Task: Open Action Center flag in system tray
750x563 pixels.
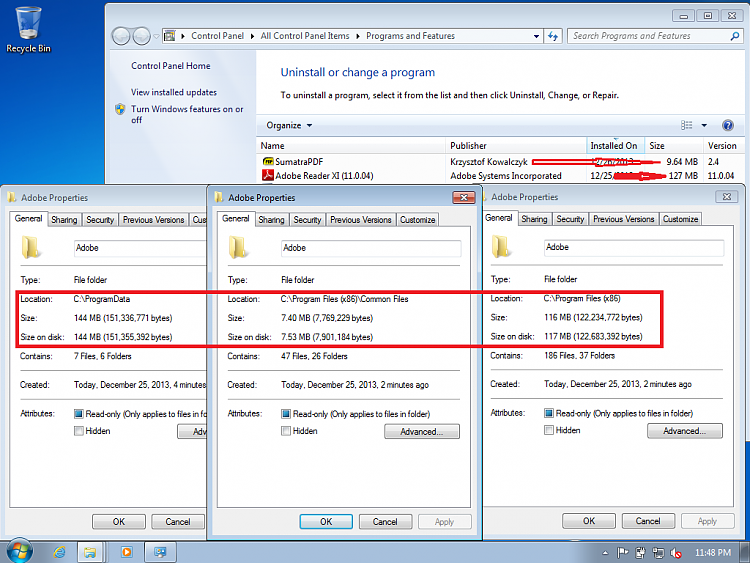Action: [622, 553]
